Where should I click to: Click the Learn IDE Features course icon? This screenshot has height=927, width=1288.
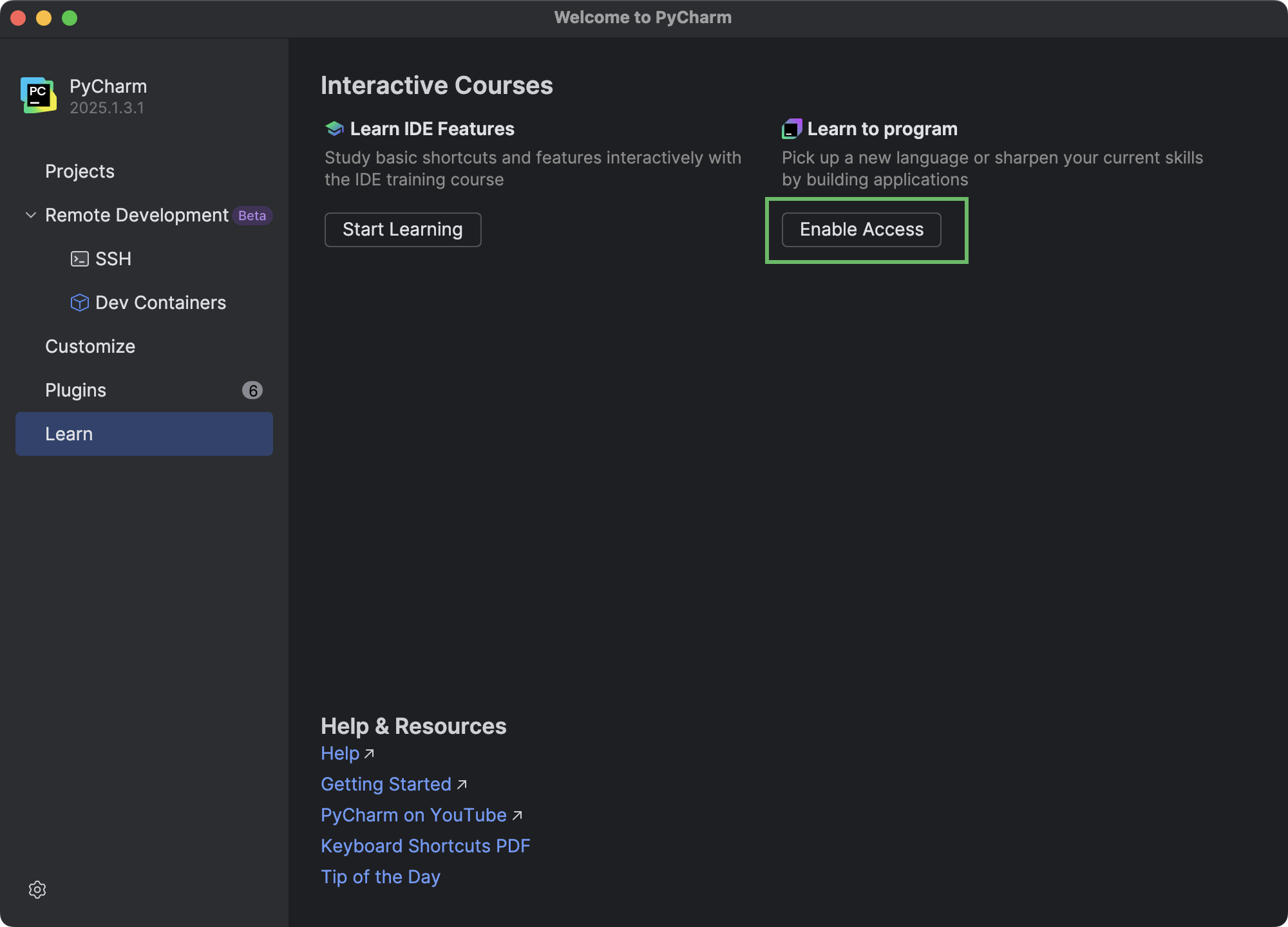[x=334, y=128]
